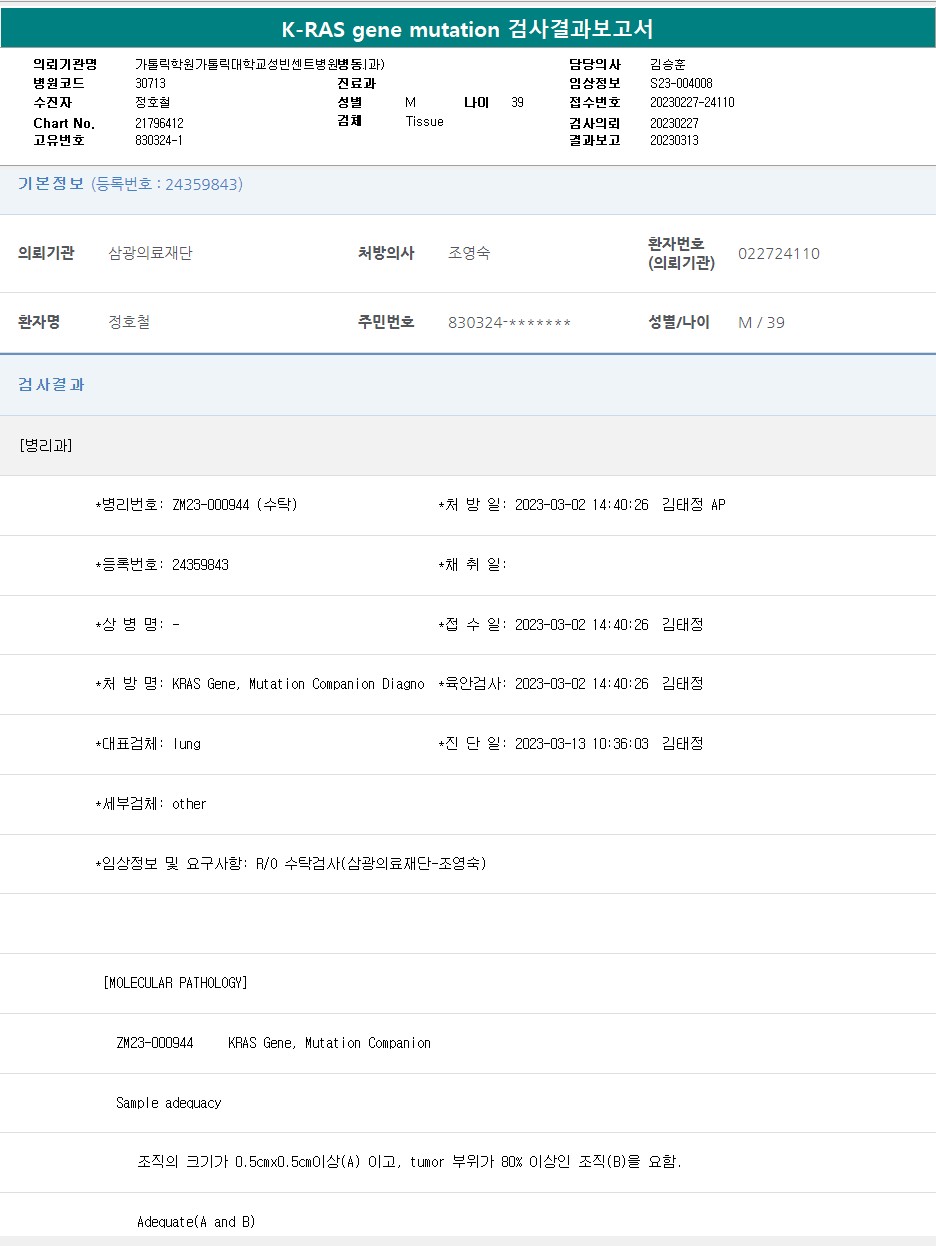This screenshot has width=936, height=1246.
Task: Click the 검체 value Tissue
Action: point(424,121)
